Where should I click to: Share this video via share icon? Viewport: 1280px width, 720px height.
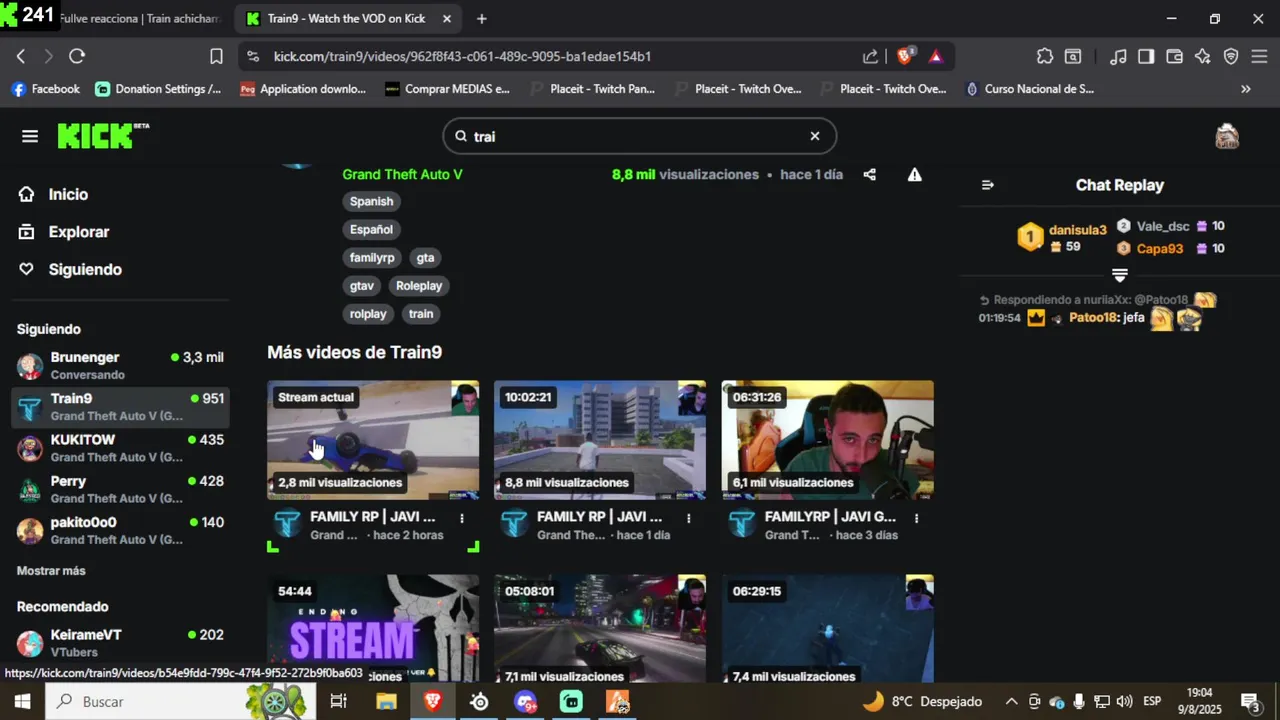pos(869,174)
